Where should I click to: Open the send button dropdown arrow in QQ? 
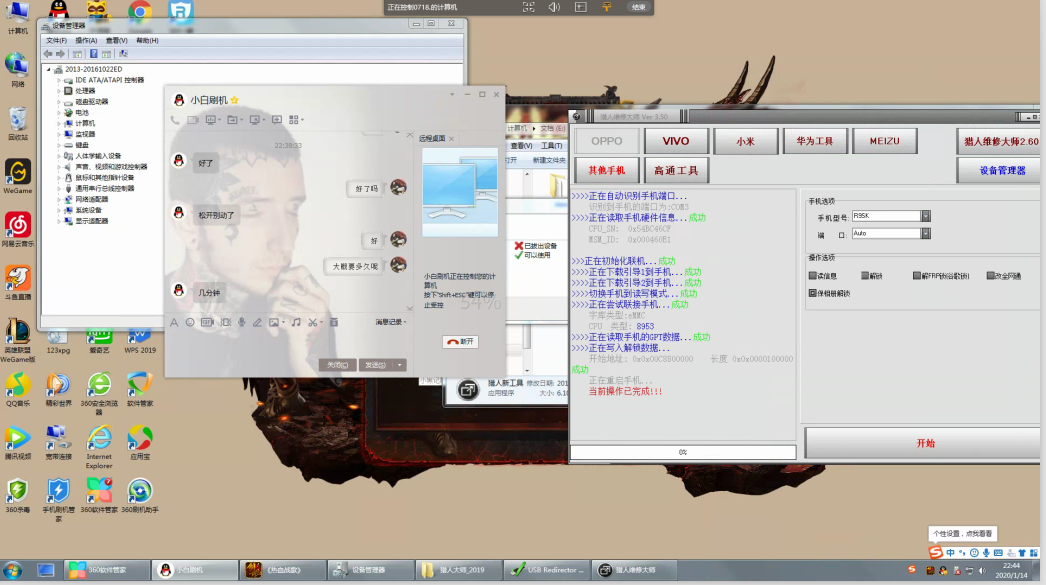point(400,365)
